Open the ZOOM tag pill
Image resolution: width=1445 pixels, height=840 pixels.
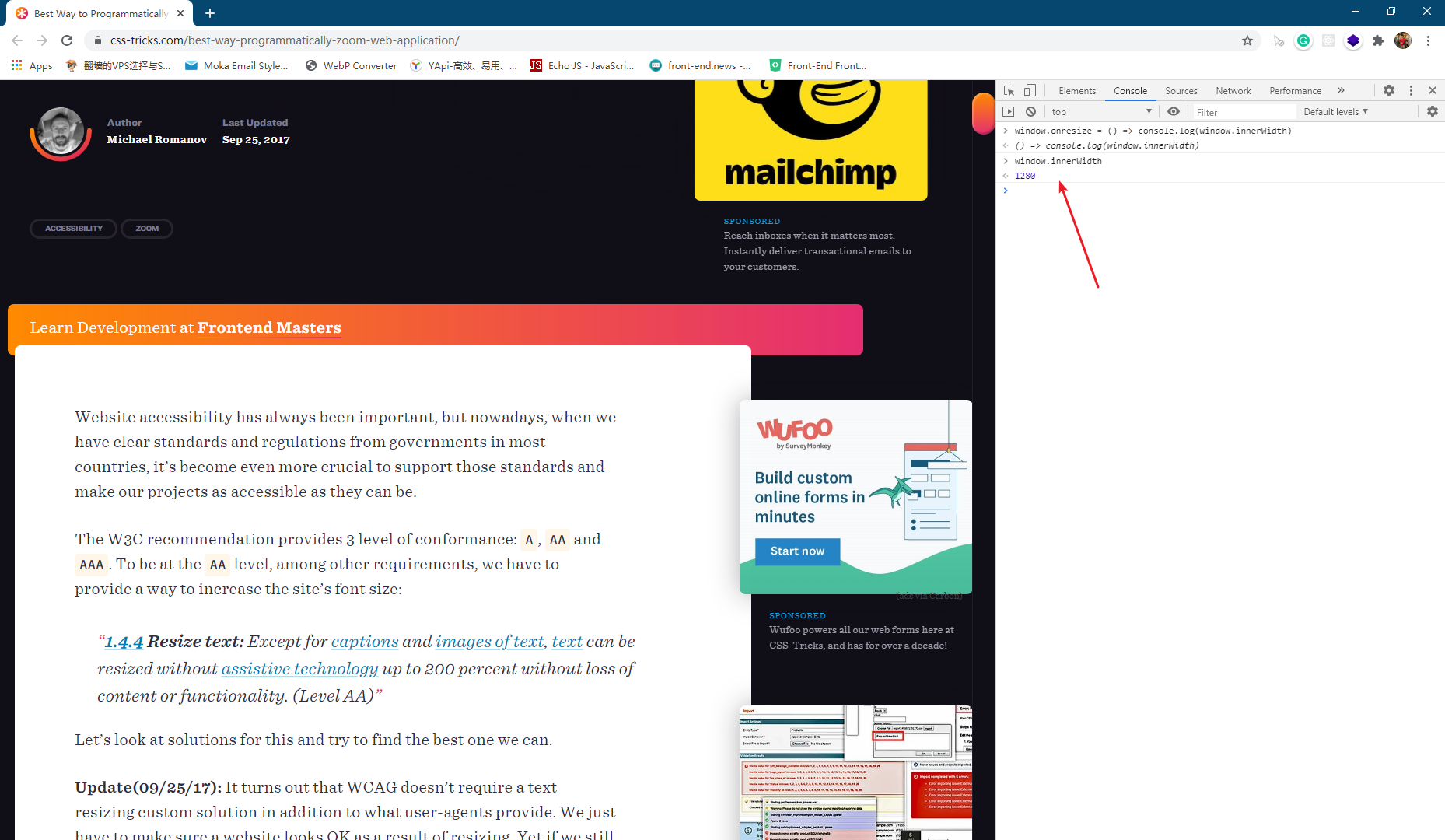[x=147, y=229]
